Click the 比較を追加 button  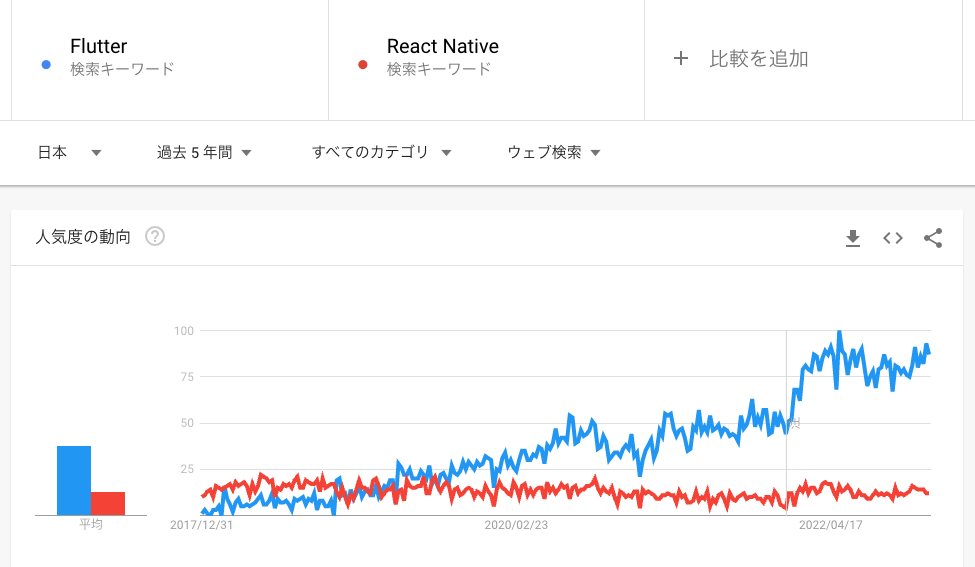(x=758, y=58)
